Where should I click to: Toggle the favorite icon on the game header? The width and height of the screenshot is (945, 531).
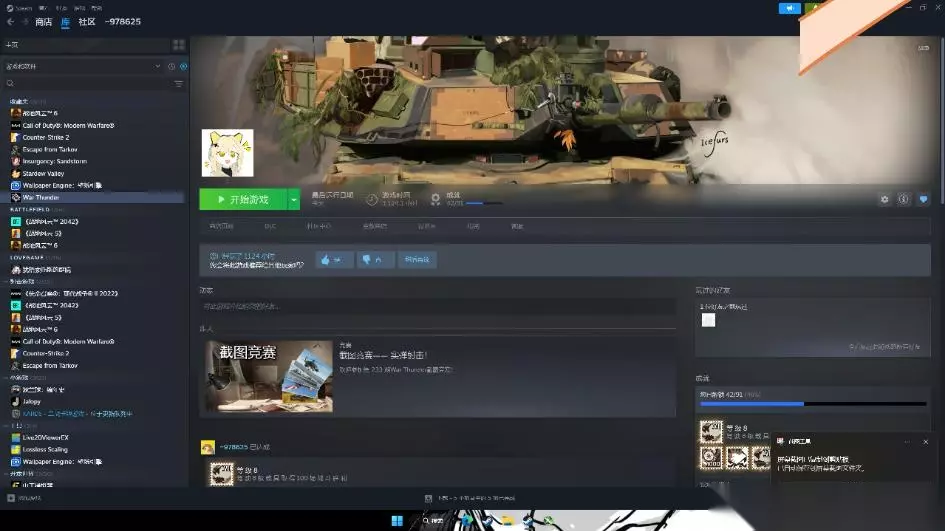[923, 200]
